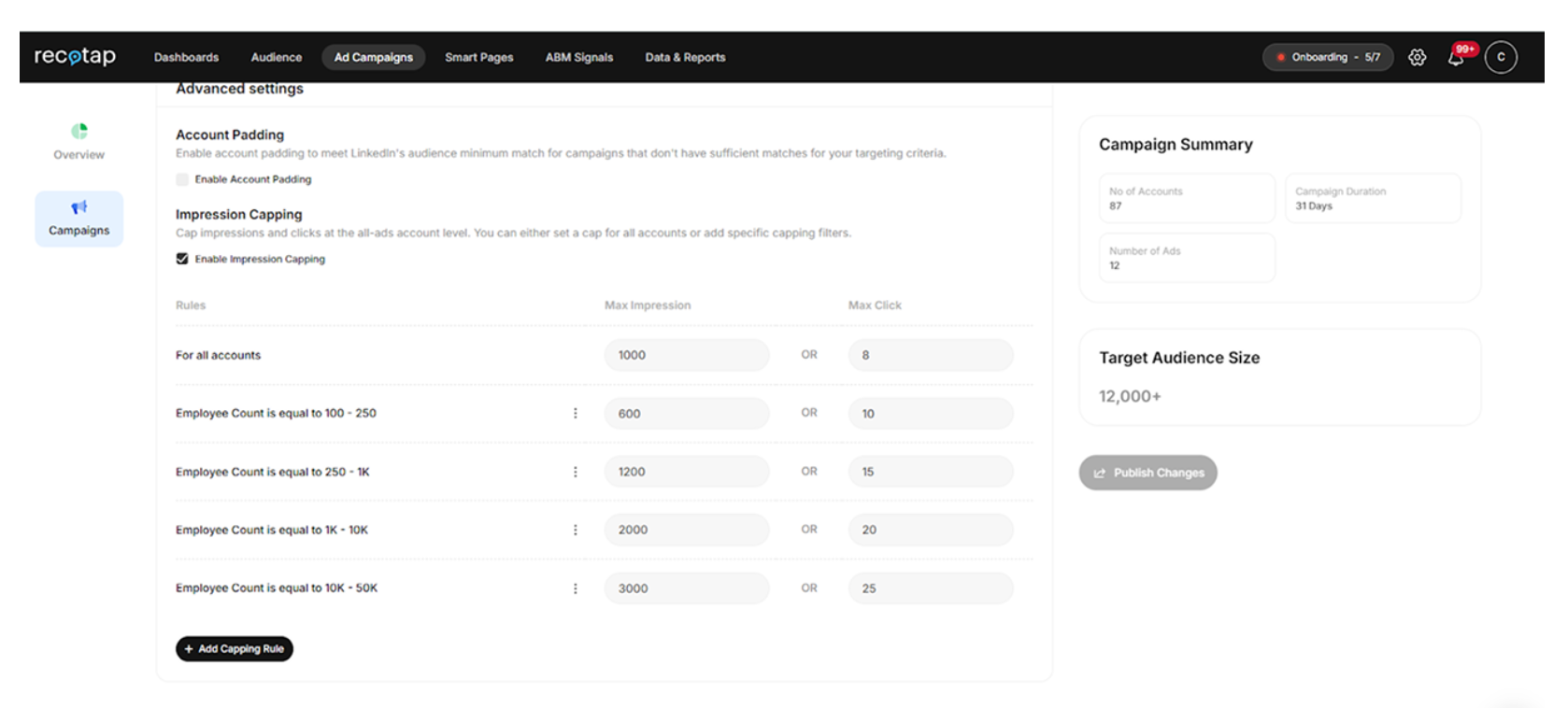Edit Max Click for all accounts (8)

pos(931,355)
